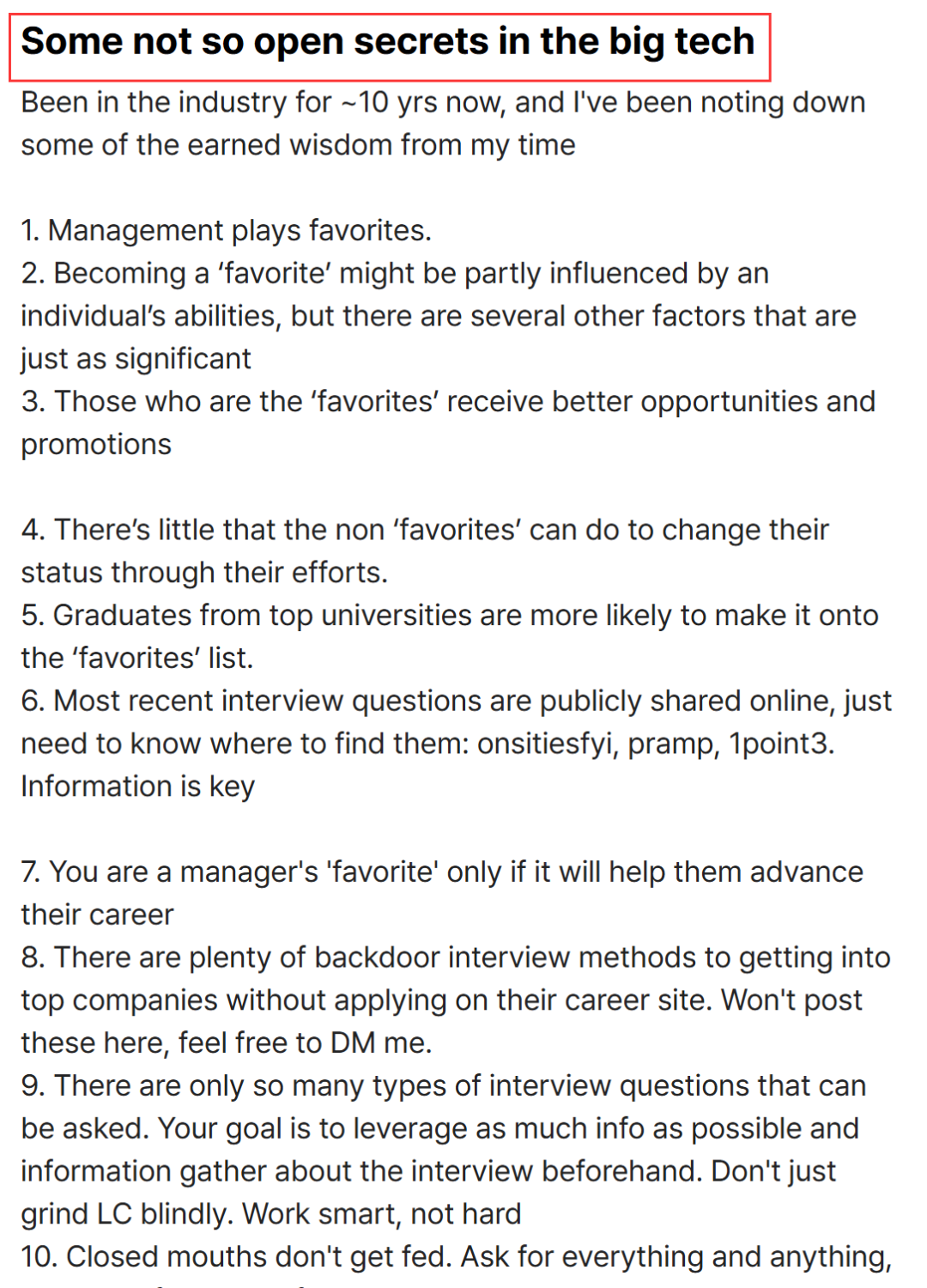
Task: Click the line 'Information is key'
Action: [137, 787]
